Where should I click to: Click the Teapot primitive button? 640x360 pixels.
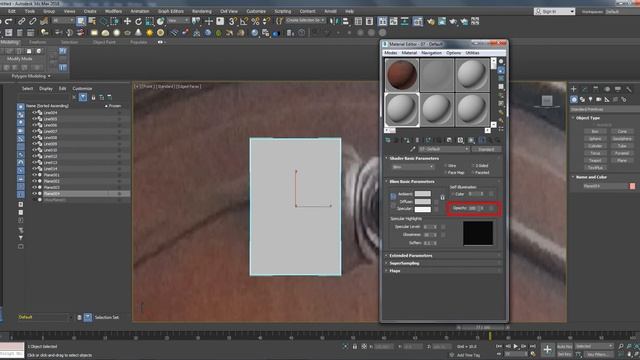click(595, 160)
